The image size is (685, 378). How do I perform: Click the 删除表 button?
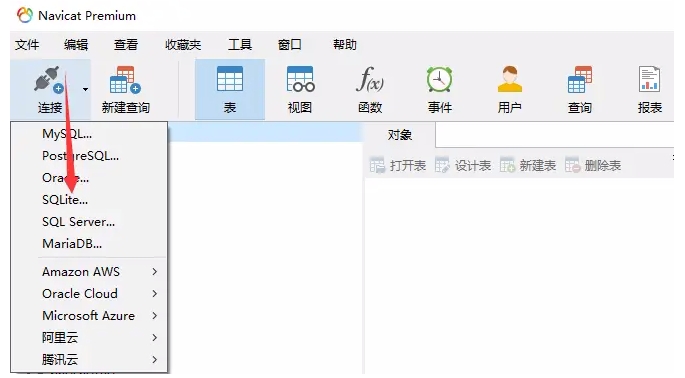pyautogui.click(x=593, y=166)
